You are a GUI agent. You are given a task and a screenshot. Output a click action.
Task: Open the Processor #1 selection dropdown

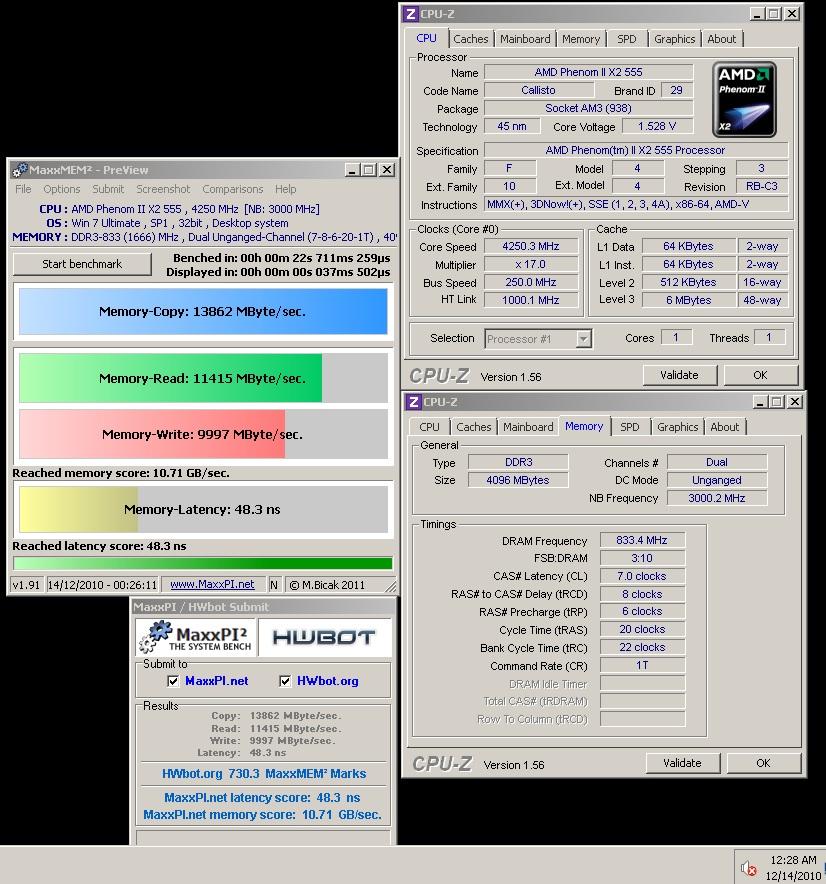point(584,339)
